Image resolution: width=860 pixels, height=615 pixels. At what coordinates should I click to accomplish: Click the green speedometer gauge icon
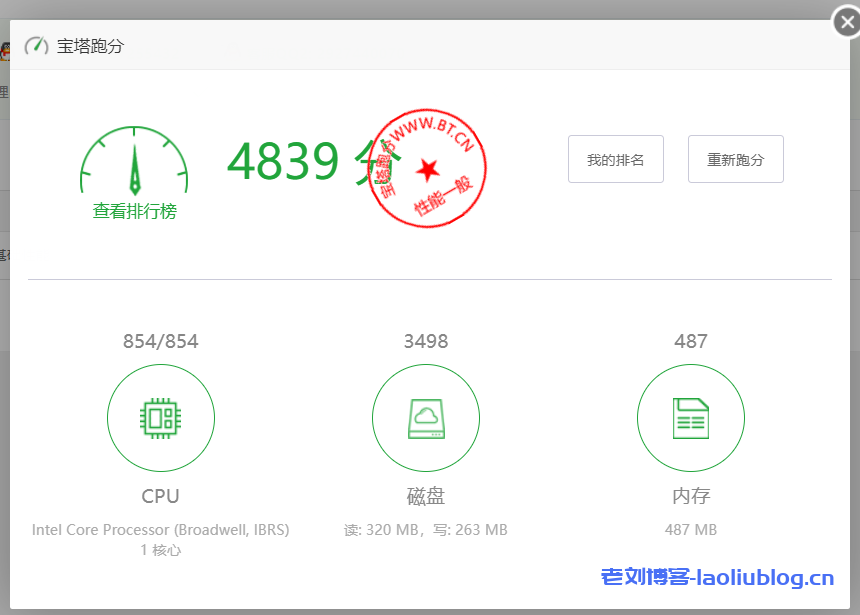[134, 162]
